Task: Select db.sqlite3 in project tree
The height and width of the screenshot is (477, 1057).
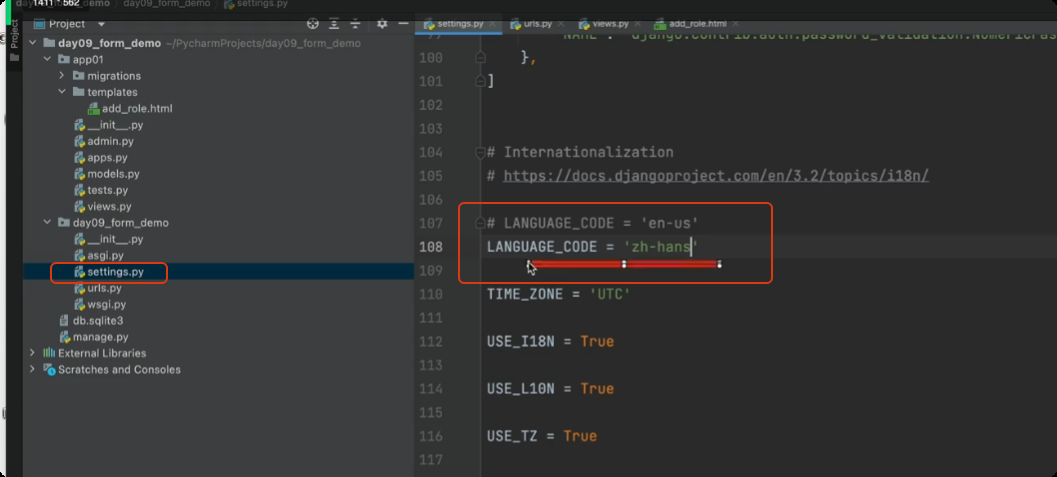Action: 91,321
